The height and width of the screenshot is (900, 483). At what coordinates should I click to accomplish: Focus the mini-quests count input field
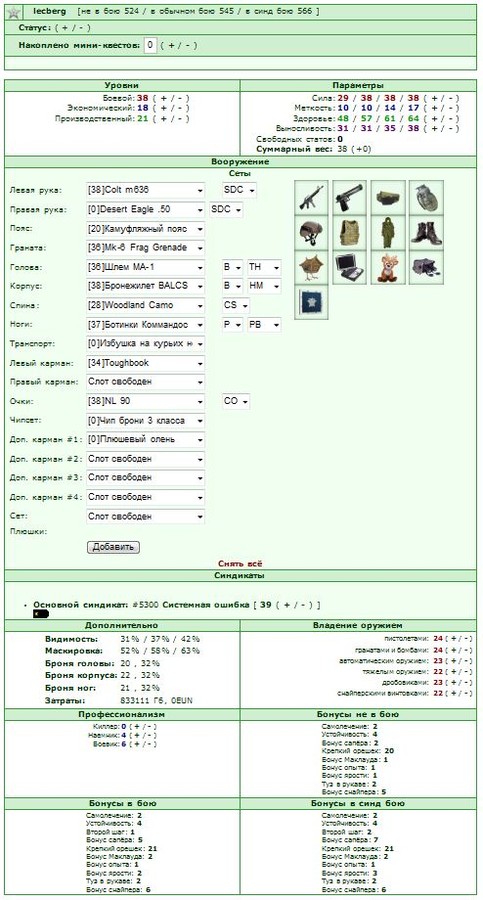(150, 45)
